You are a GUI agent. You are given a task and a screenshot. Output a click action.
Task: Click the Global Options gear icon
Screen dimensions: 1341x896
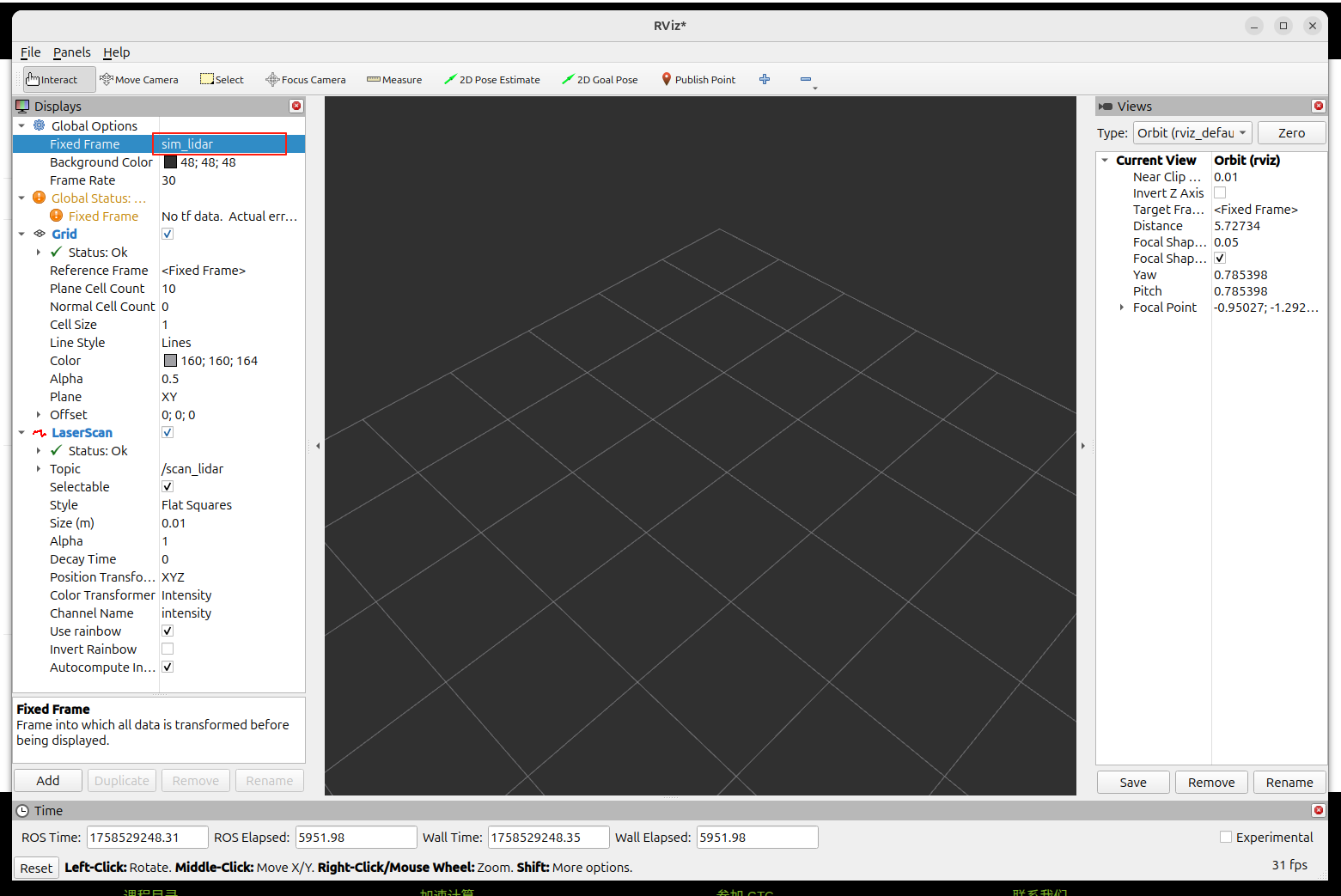[40, 125]
